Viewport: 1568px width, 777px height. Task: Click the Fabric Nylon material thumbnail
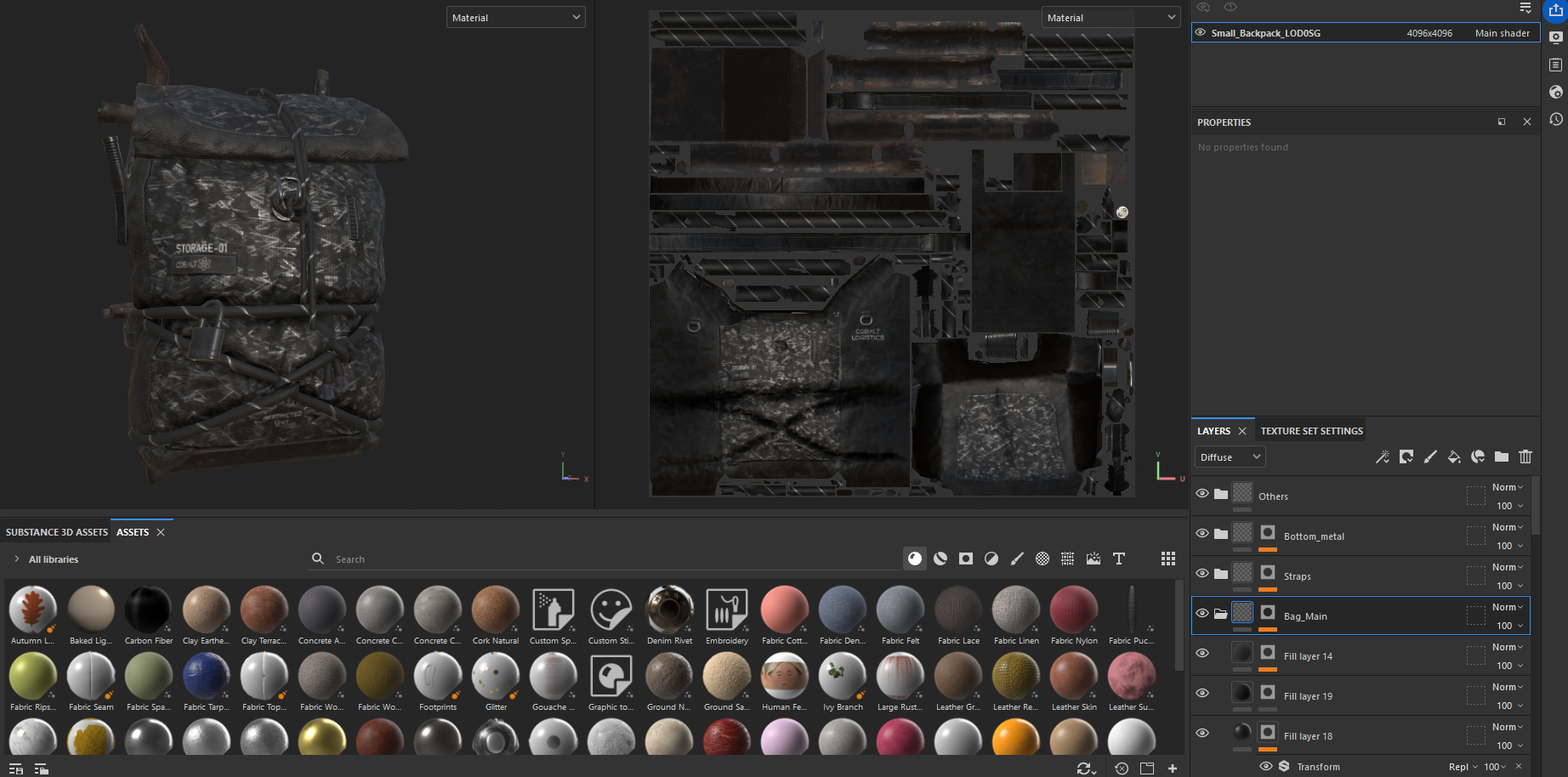coord(1074,610)
